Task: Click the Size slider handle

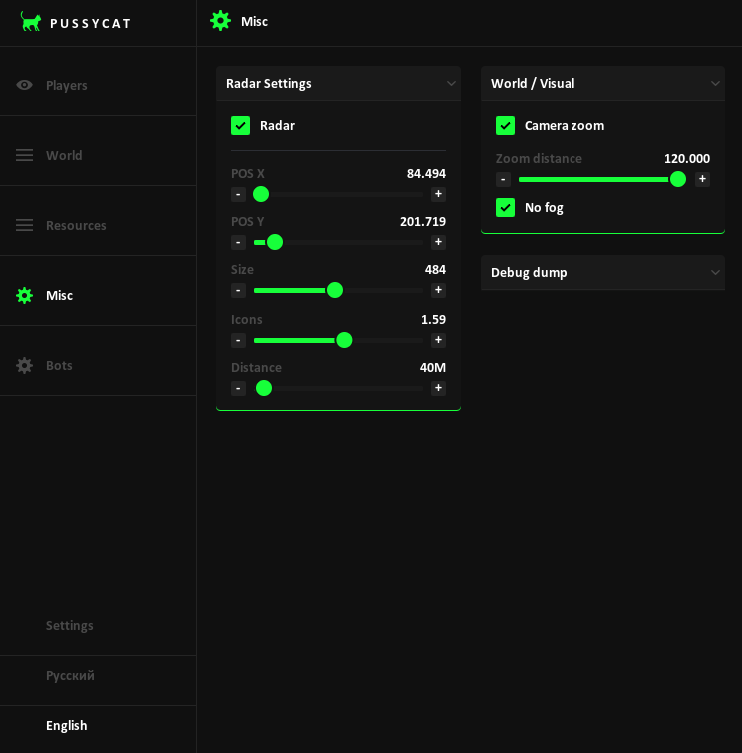Action: pos(335,290)
